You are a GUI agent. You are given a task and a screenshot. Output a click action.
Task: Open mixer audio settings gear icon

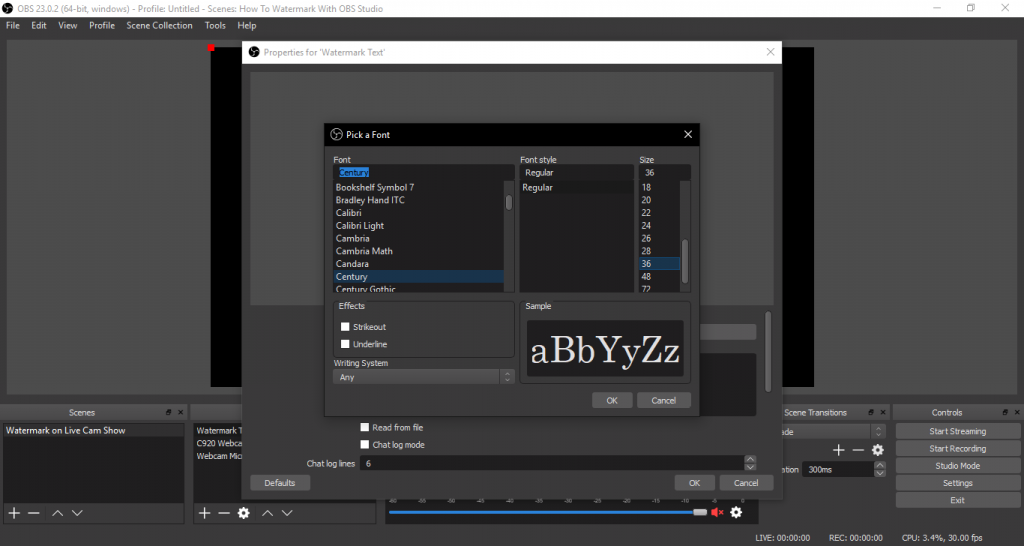pos(736,512)
